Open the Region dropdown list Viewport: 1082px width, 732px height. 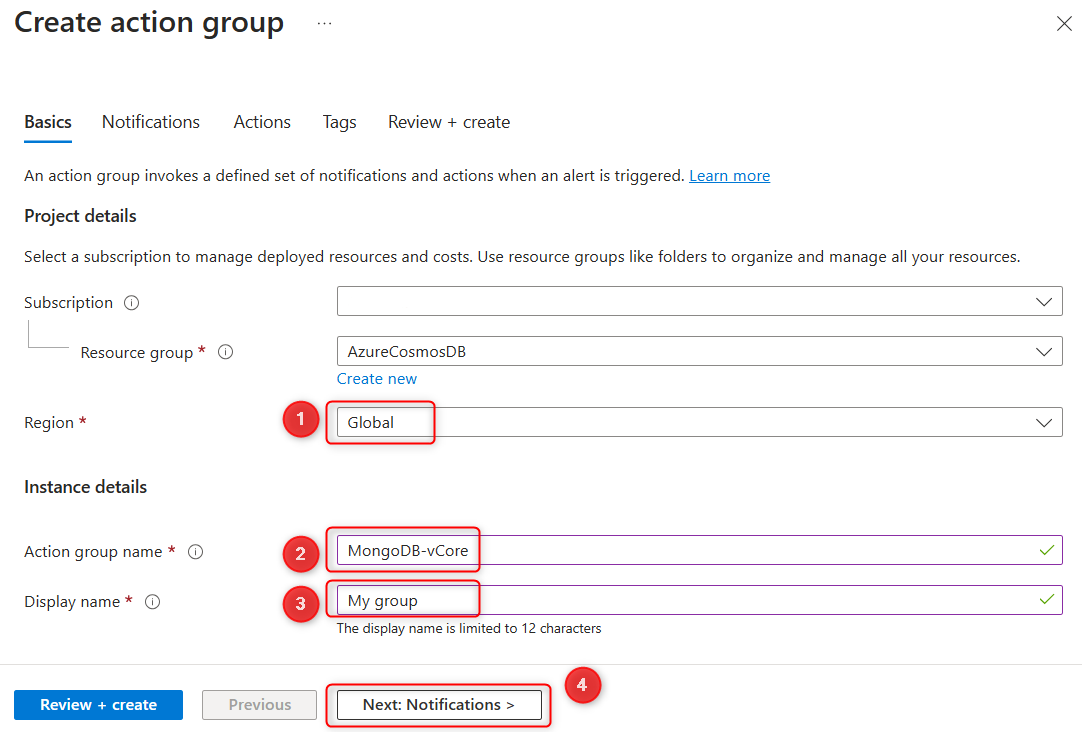click(x=1045, y=421)
